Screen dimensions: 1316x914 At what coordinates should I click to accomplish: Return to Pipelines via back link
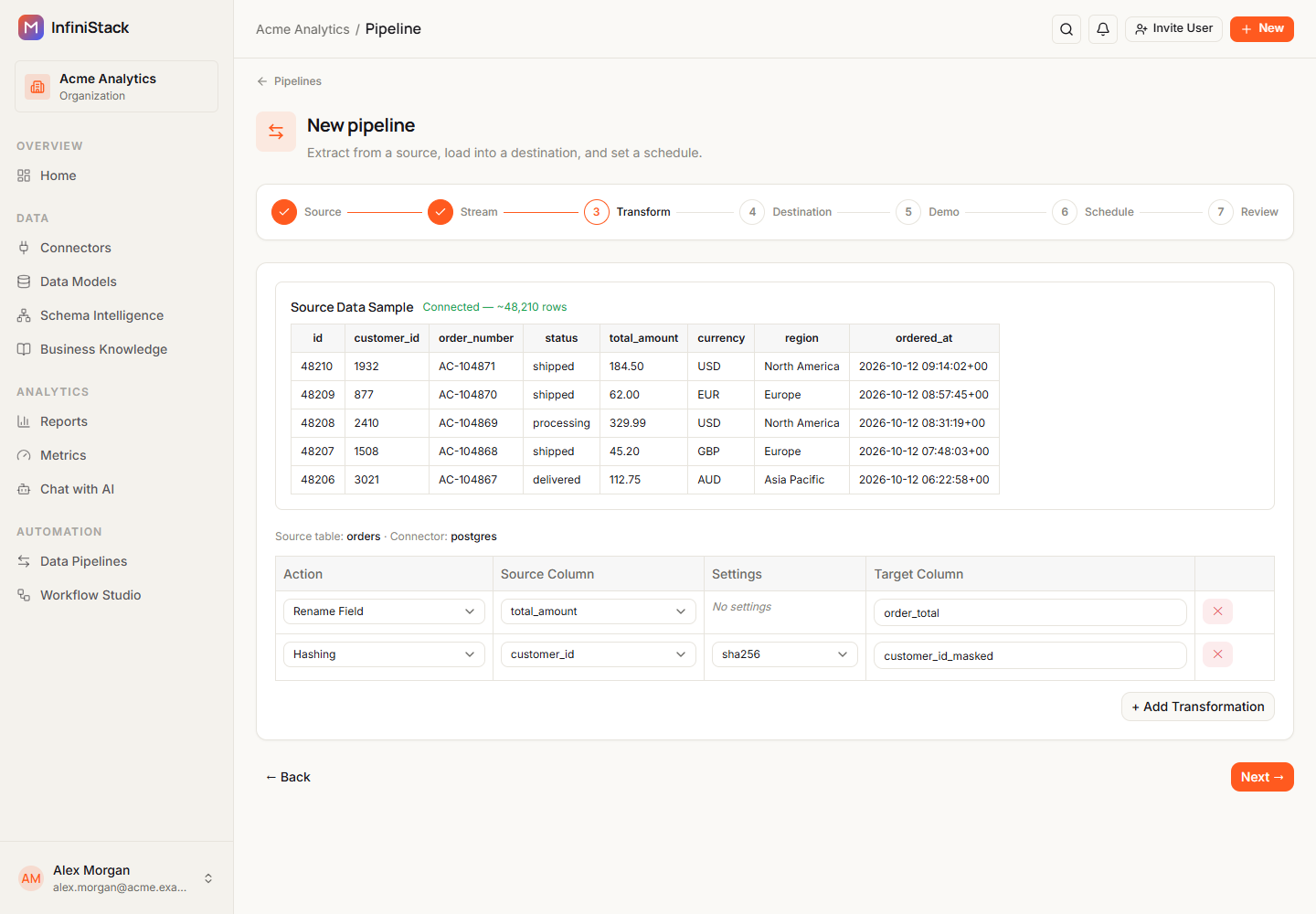(x=289, y=81)
